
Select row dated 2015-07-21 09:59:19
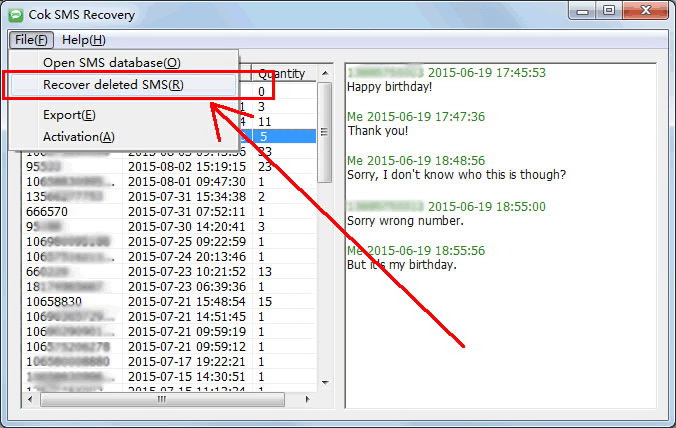pos(170,332)
